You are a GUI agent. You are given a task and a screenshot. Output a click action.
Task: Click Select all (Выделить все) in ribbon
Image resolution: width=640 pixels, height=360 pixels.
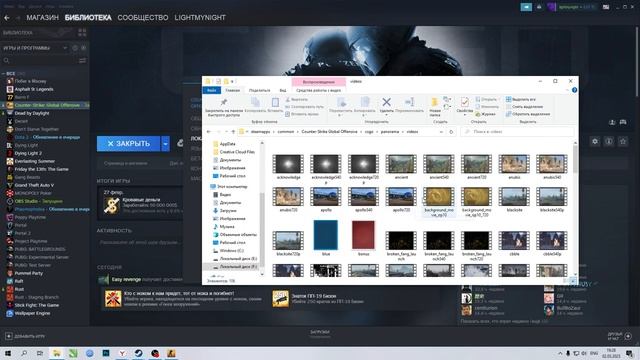pos(521,100)
